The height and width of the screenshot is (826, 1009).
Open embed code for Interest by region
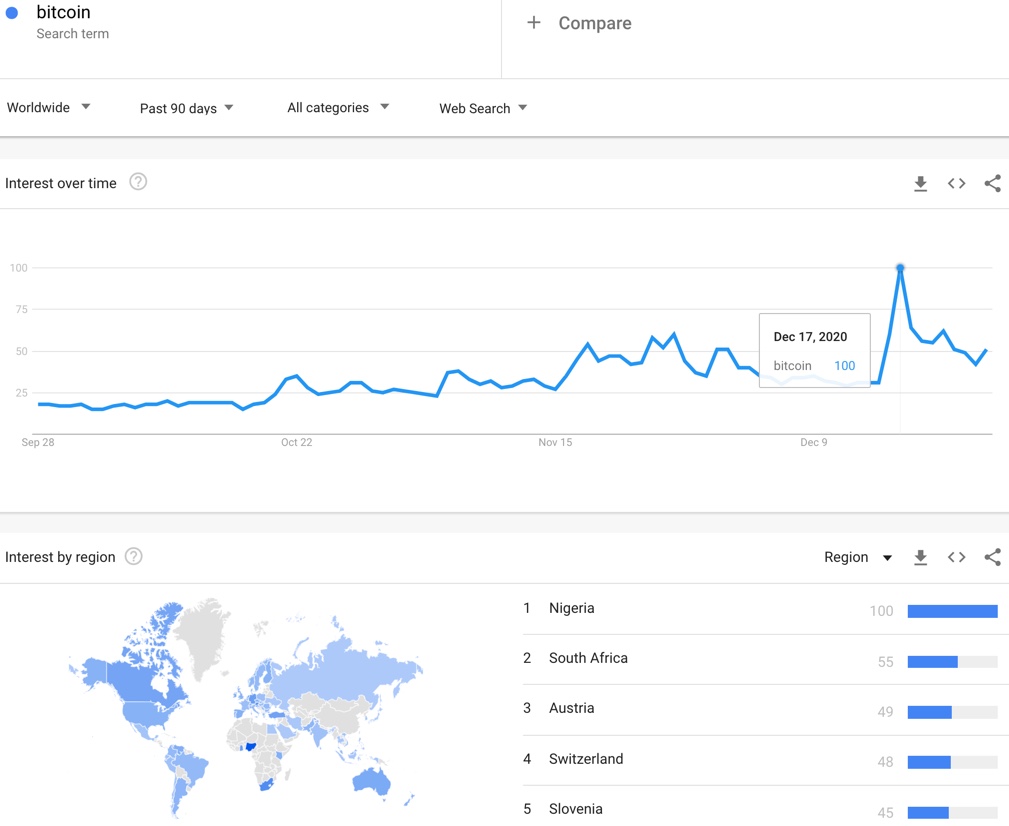[956, 557]
